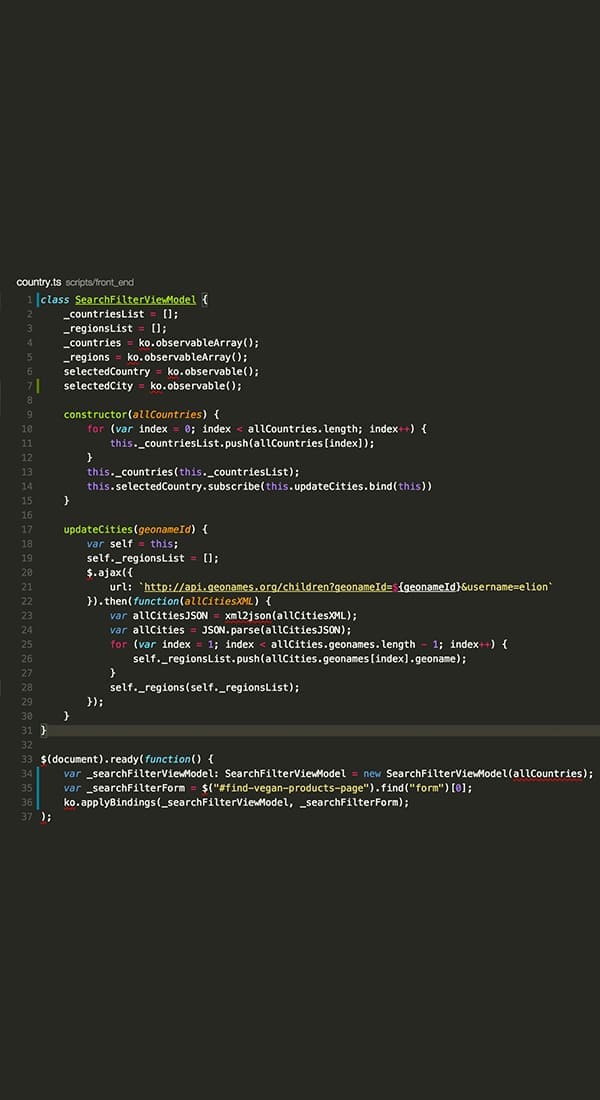Click line number 33 in the gutter
The height and width of the screenshot is (1100, 600).
click(27, 759)
